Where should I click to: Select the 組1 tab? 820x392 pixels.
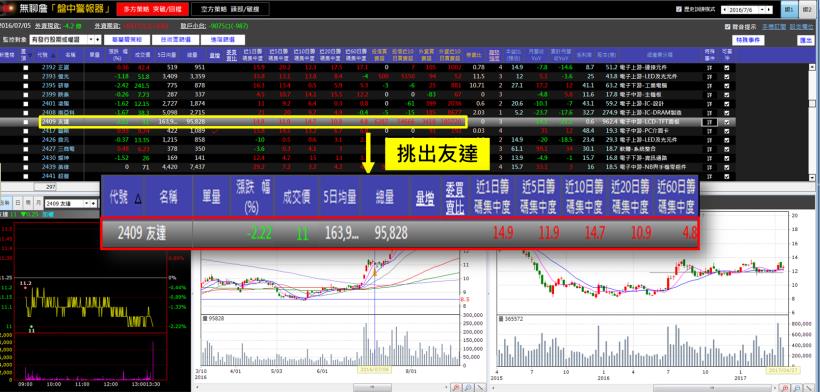click(788, 9)
